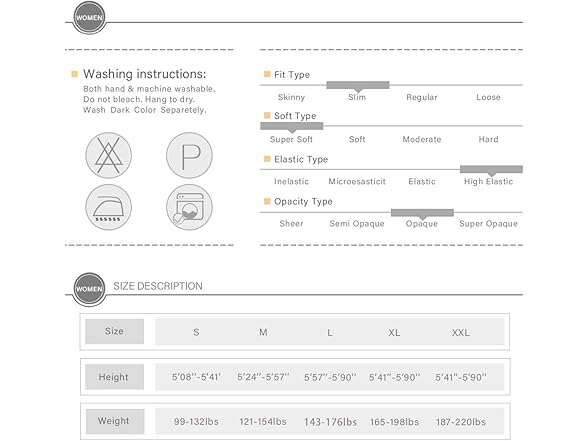The image size is (588, 441).
Task: Click the orange square beside Washing instructions
Action: 75,74
